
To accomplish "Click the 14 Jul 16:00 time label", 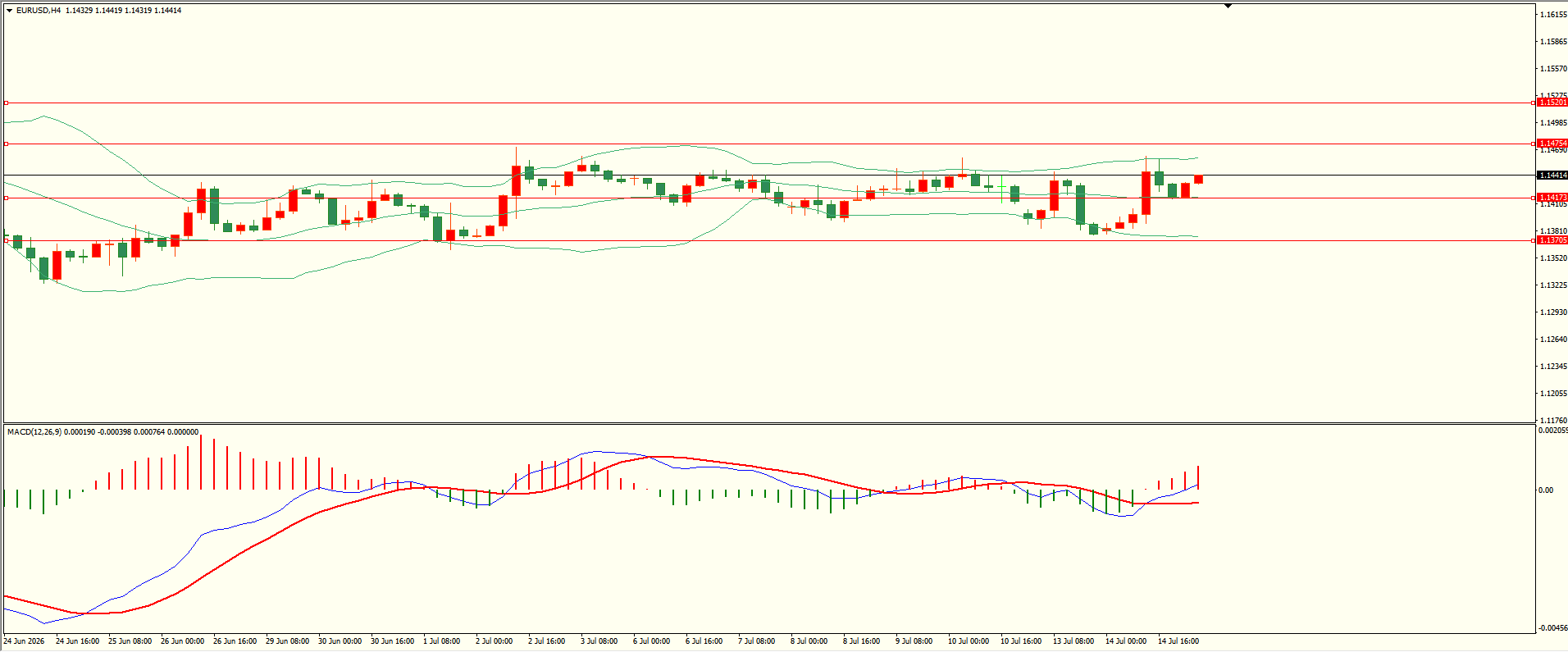I will 1178,641.
